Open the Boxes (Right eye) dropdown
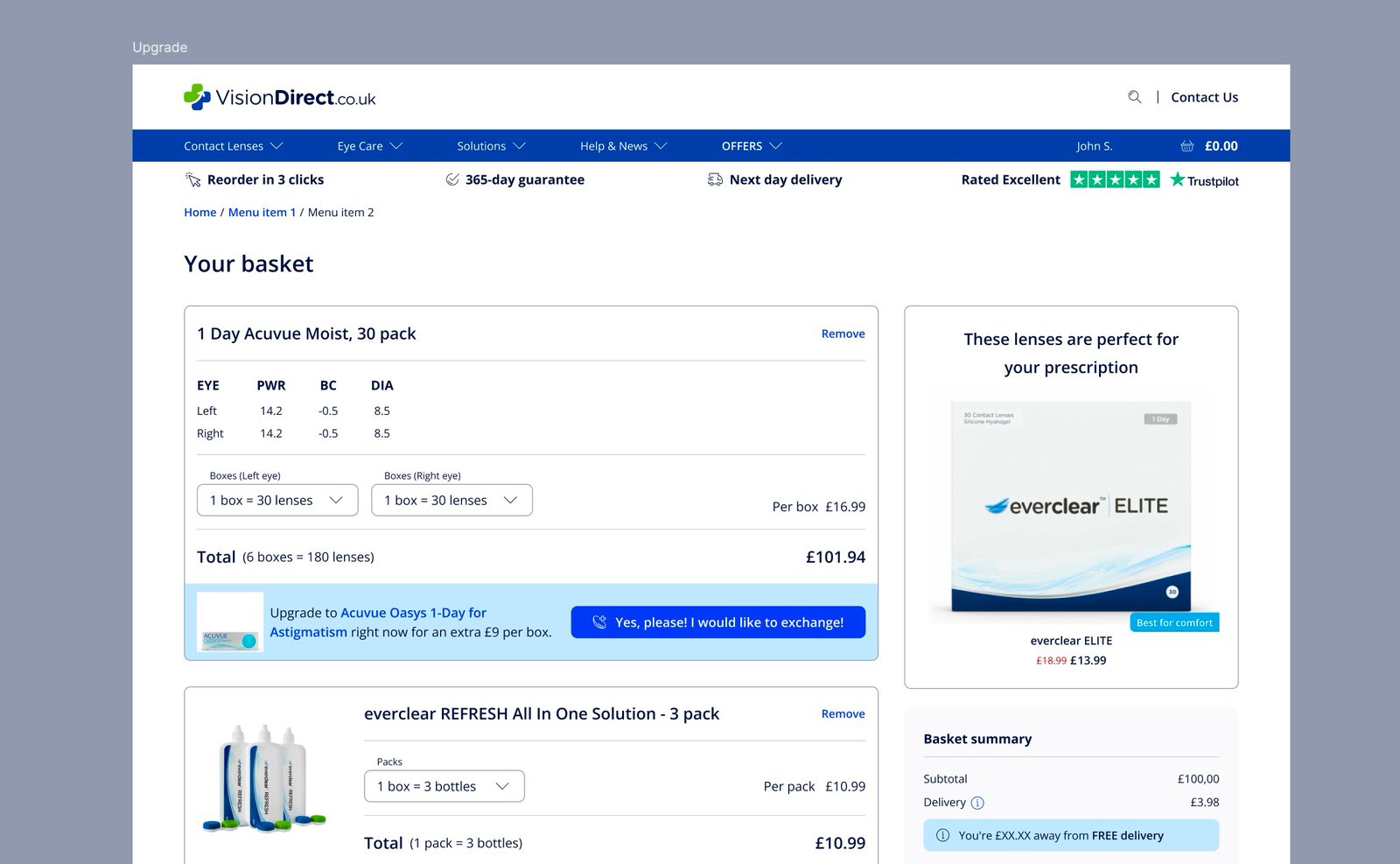The height and width of the screenshot is (864, 1400). point(451,500)
